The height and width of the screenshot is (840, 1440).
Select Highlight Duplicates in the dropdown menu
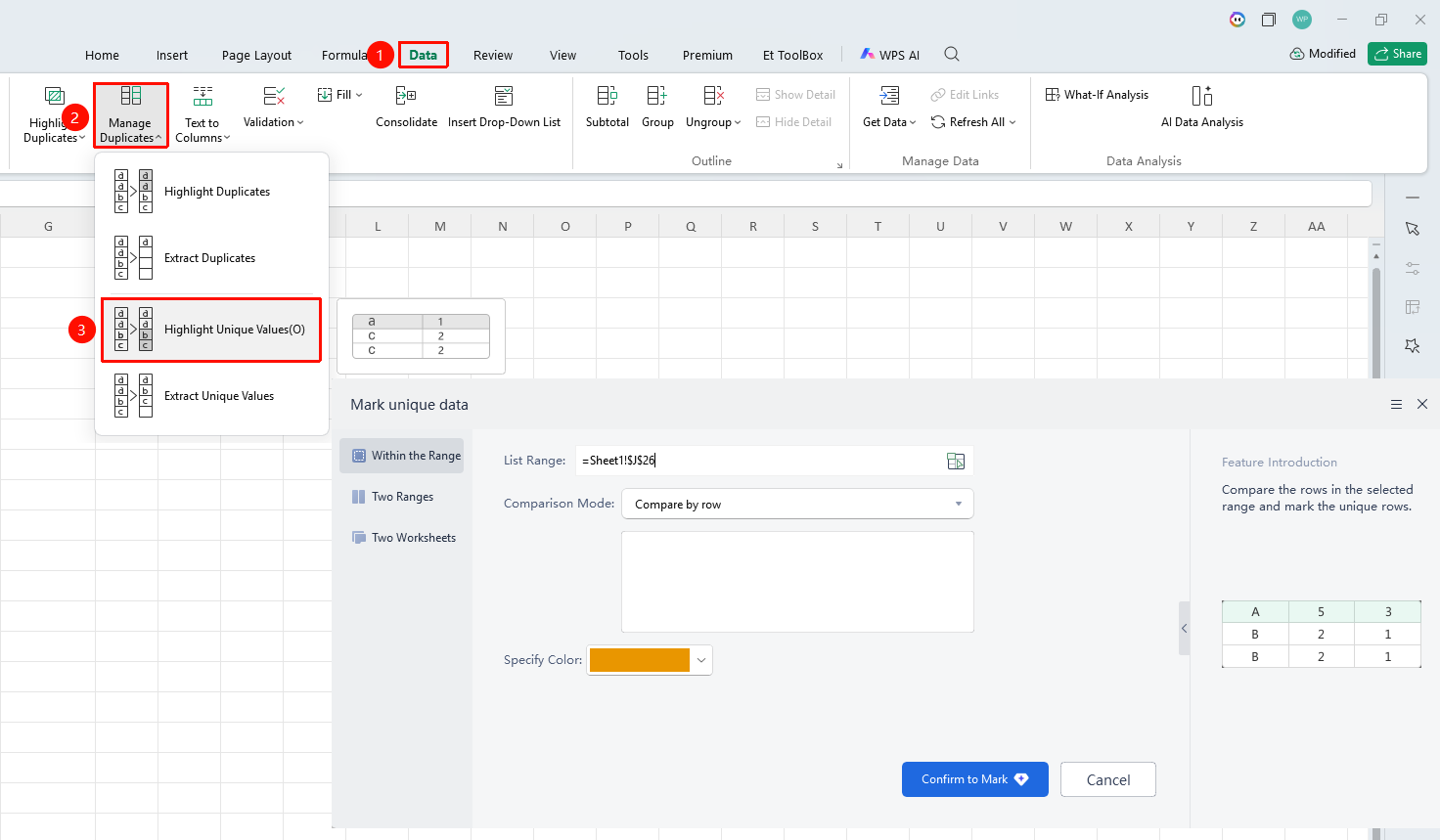pyautogui.click(x=211, y=192)
